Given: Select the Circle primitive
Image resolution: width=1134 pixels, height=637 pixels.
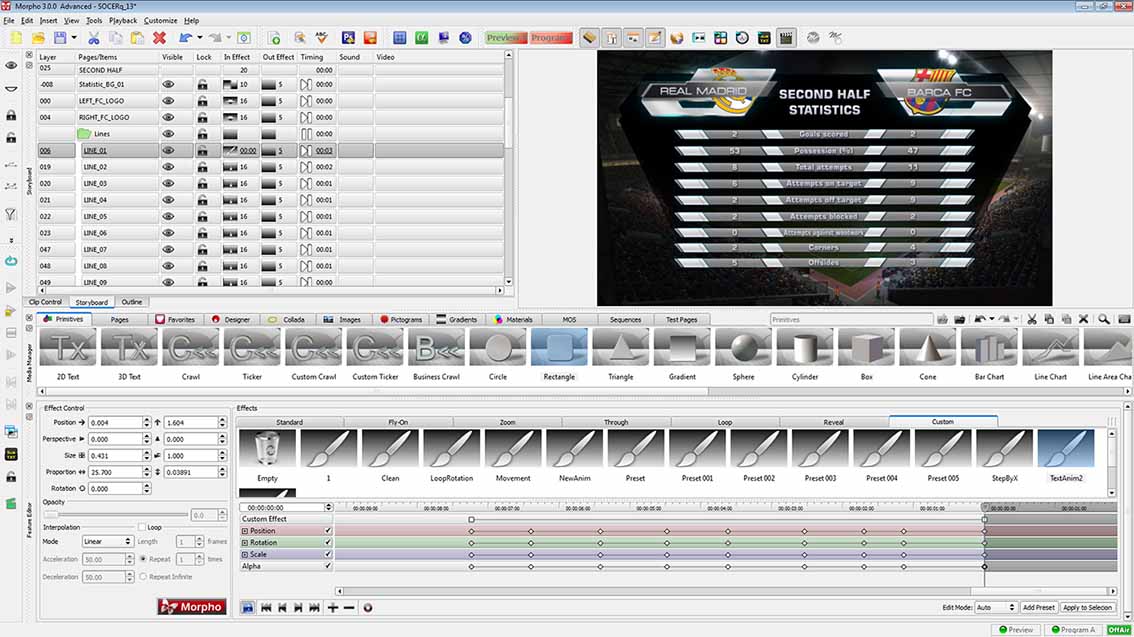Looking at the screenshot, I should 498,355.
